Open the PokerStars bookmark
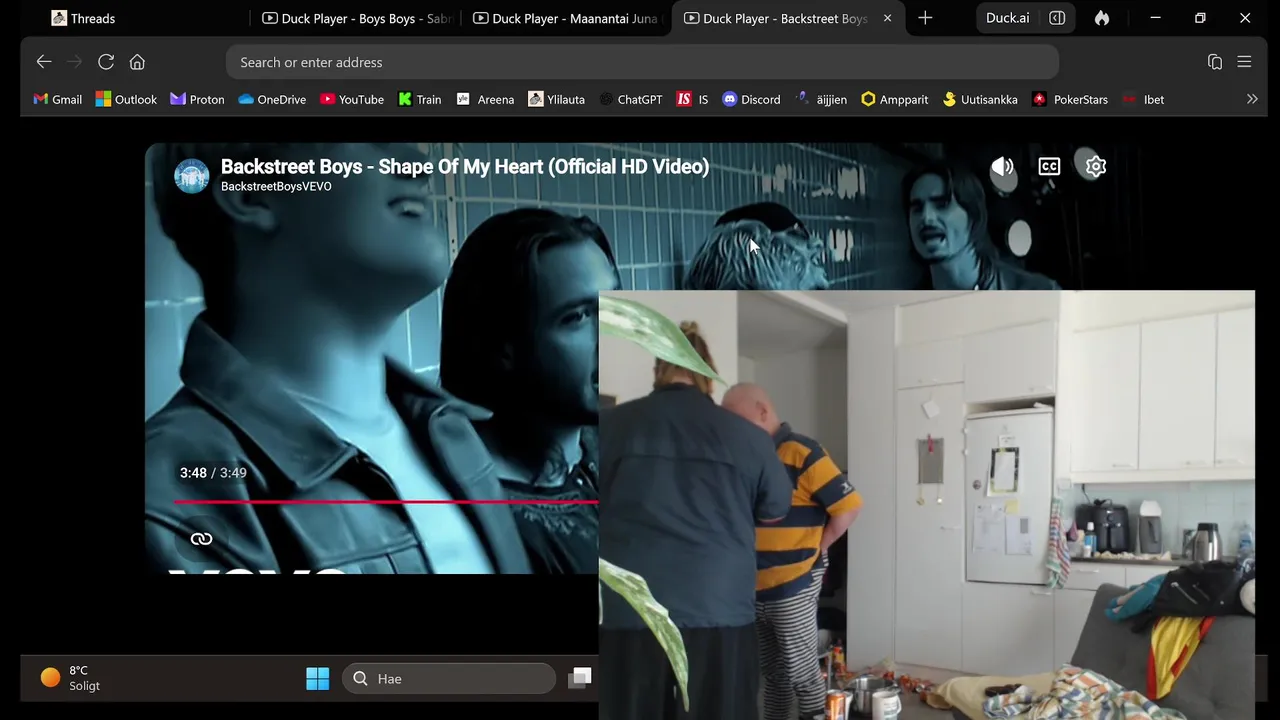 point(1070,99)
